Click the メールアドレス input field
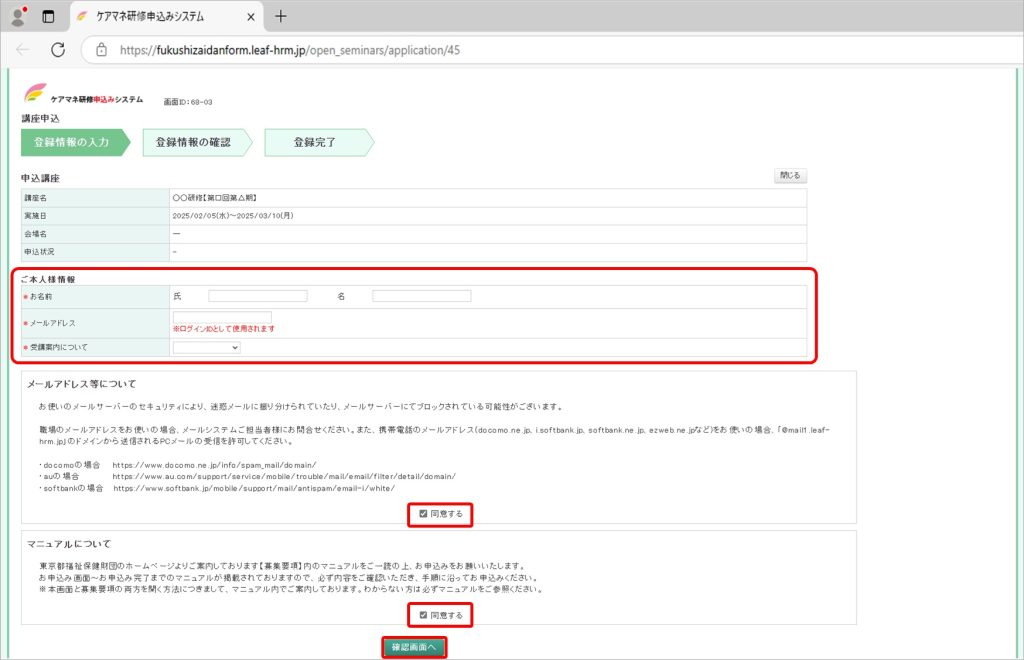 pos(222,317)
